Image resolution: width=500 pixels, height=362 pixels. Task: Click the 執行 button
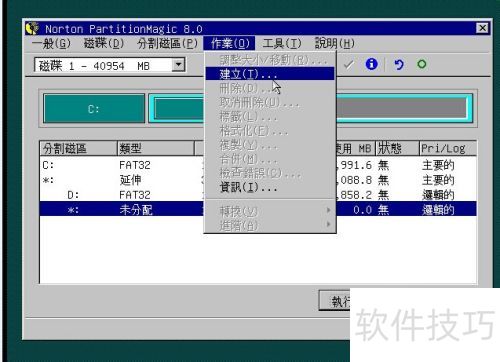coord(335,301)
